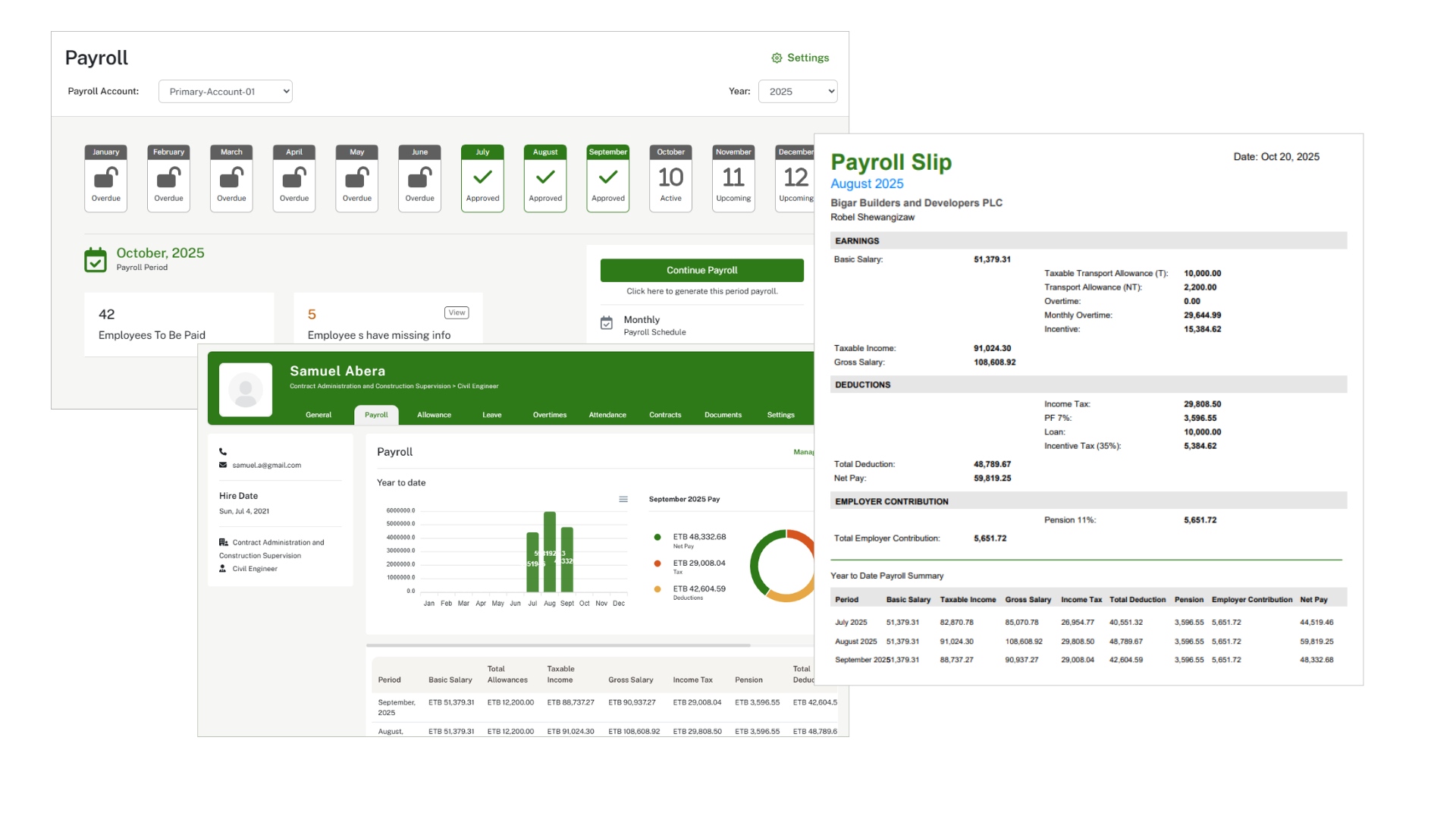Click the July approved checkmark icon
Screen dimensions: 1456x819
(x=483, y=177)
